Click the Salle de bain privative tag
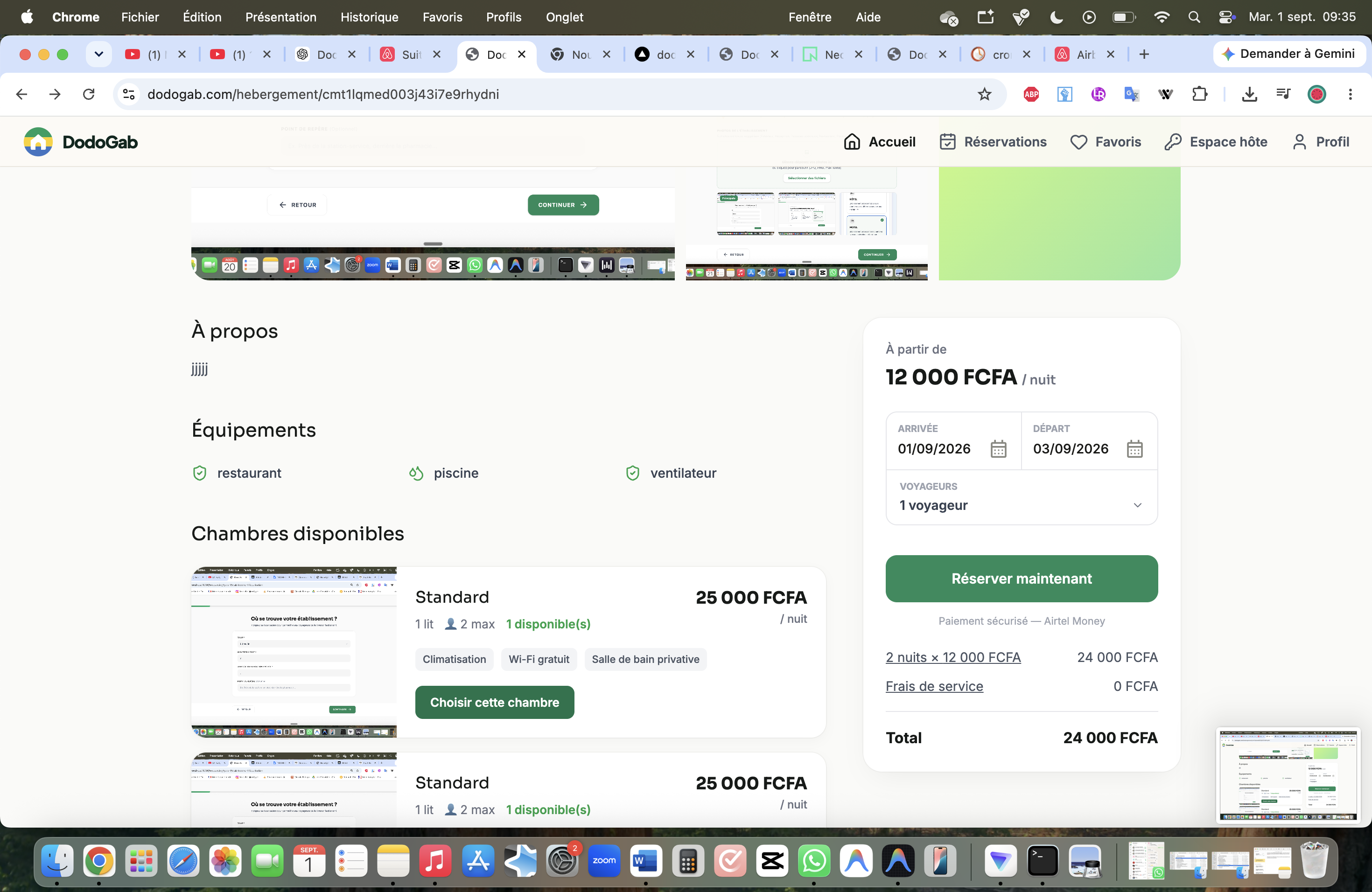Screen dimensions: 1372x892 646,659
